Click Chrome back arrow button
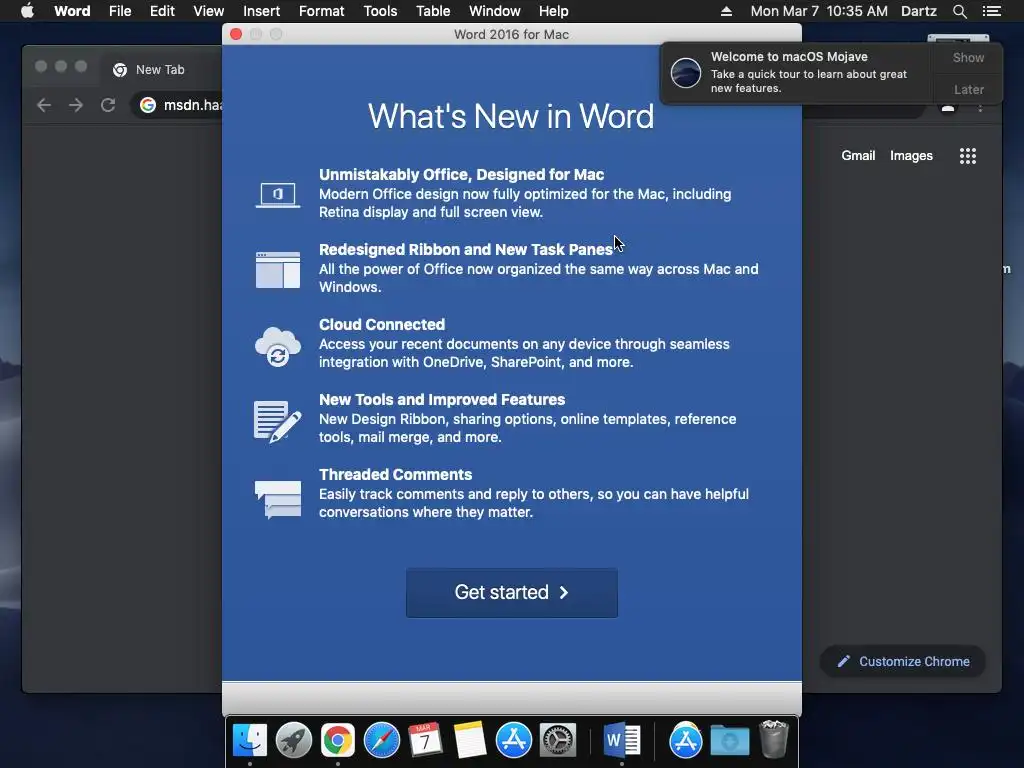The width and height of the screenshot is (1024, 768). (44, 105)
